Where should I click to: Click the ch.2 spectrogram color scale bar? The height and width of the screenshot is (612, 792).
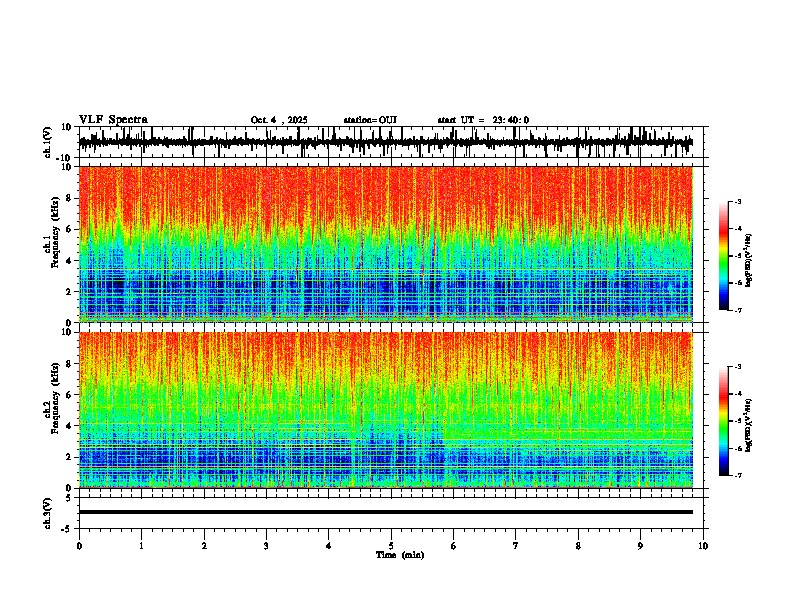tap(724, 421)
